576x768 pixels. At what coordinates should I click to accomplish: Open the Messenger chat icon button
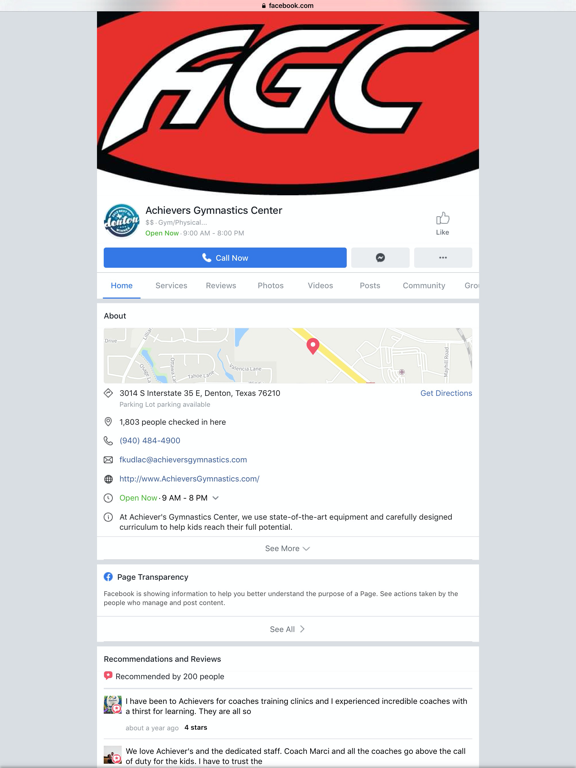coord(380,258)
